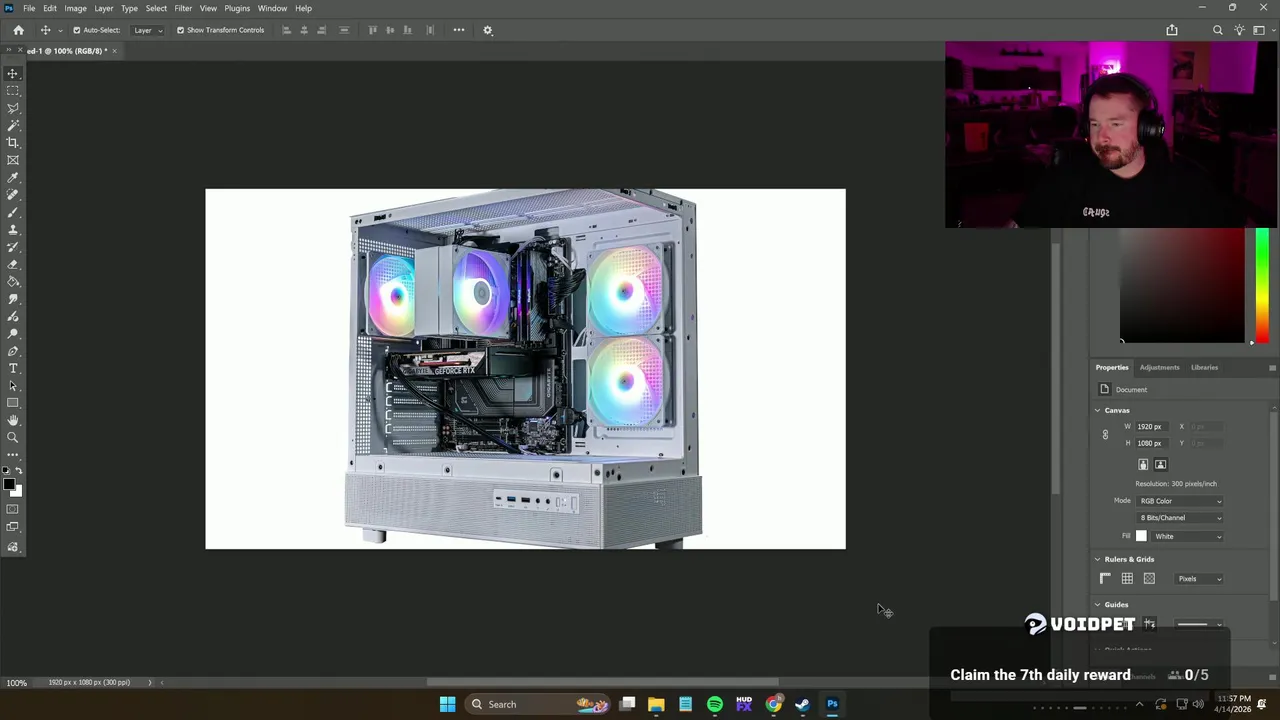
Task: Open the Fill White dropdown
Action: point(1189,536)
